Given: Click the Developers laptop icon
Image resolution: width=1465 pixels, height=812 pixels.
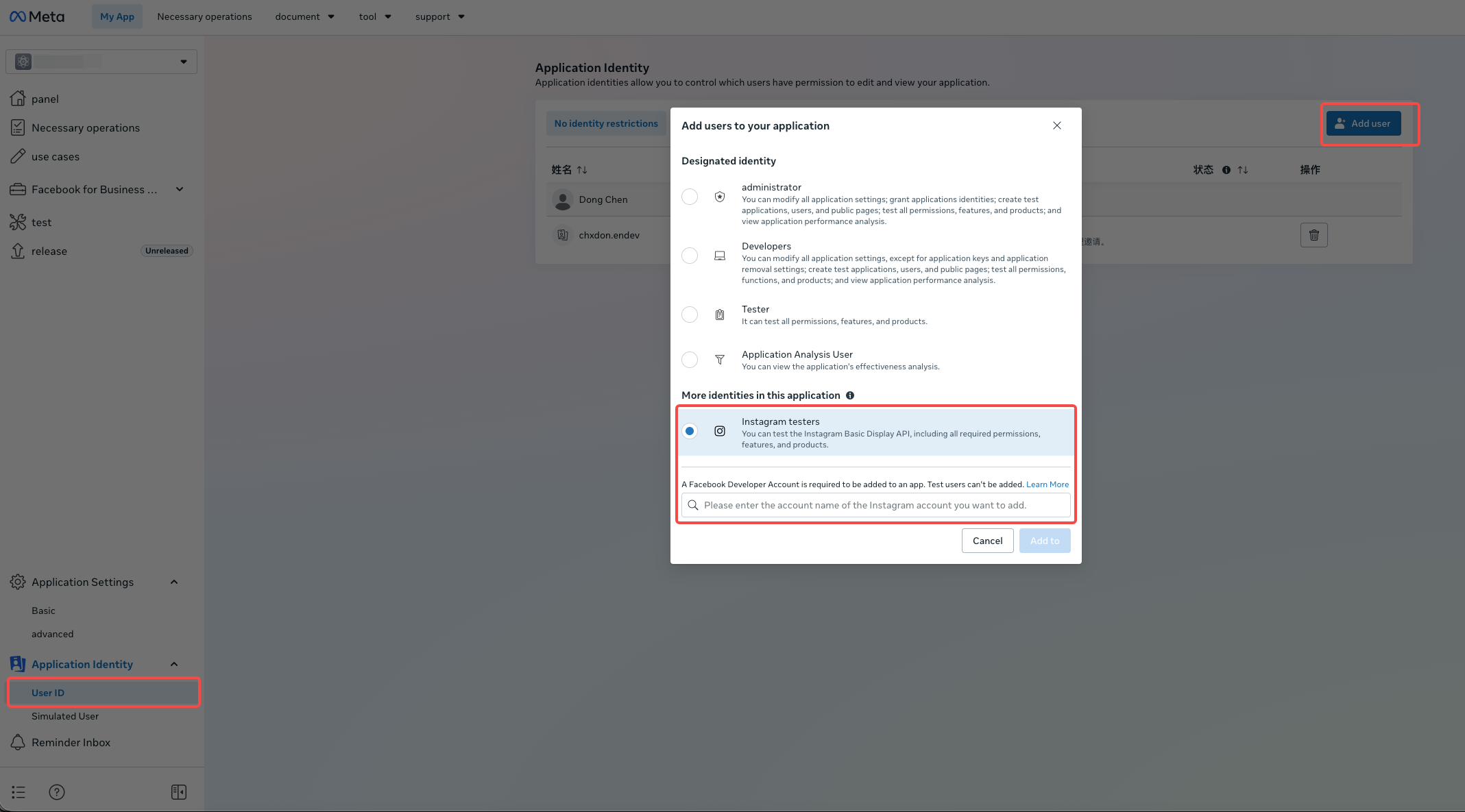Looking at the screenshot, I should tap(720, 256).
